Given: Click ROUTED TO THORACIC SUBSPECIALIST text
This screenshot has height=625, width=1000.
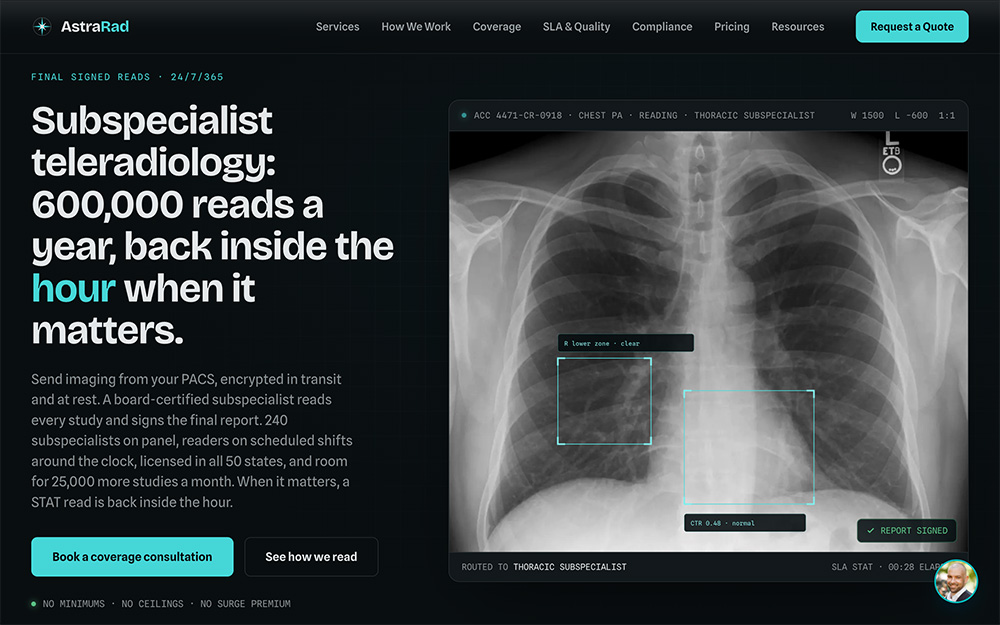Looking at the screenshot, I should (544, 567).
